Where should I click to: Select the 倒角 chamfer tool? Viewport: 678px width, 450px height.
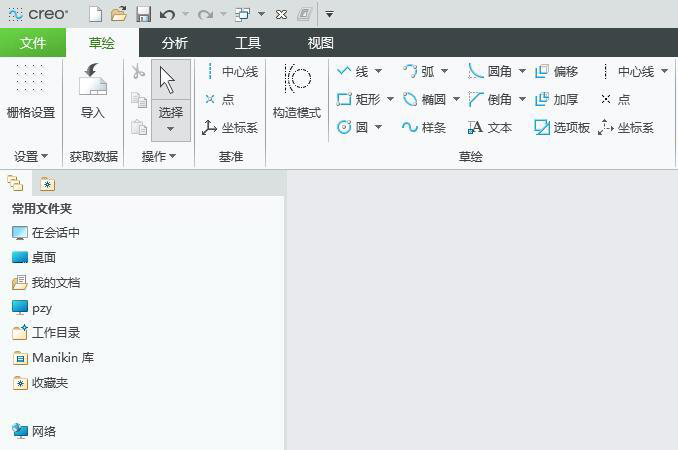coord(490,99)
